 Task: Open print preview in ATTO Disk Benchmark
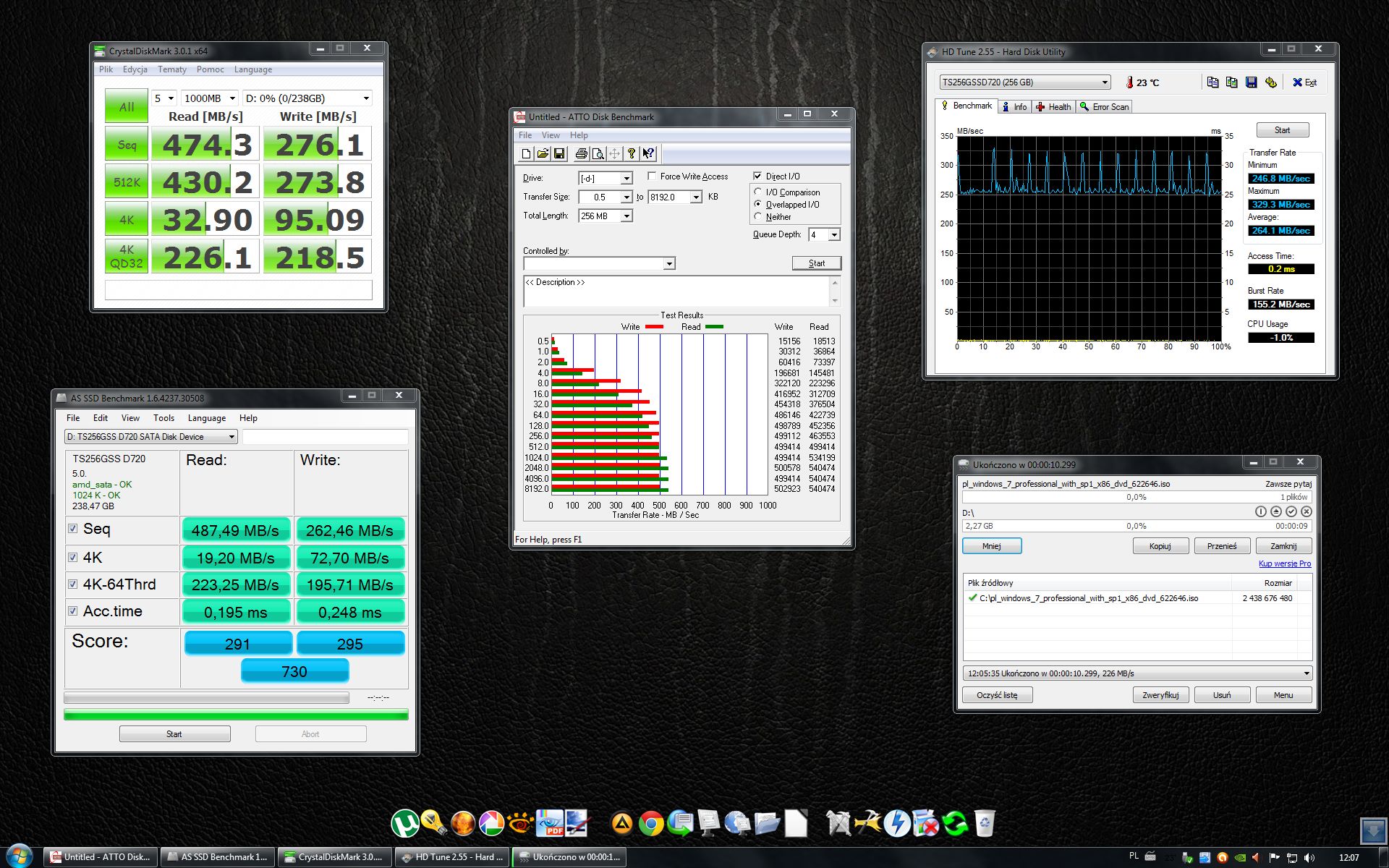tap(598, 153)
